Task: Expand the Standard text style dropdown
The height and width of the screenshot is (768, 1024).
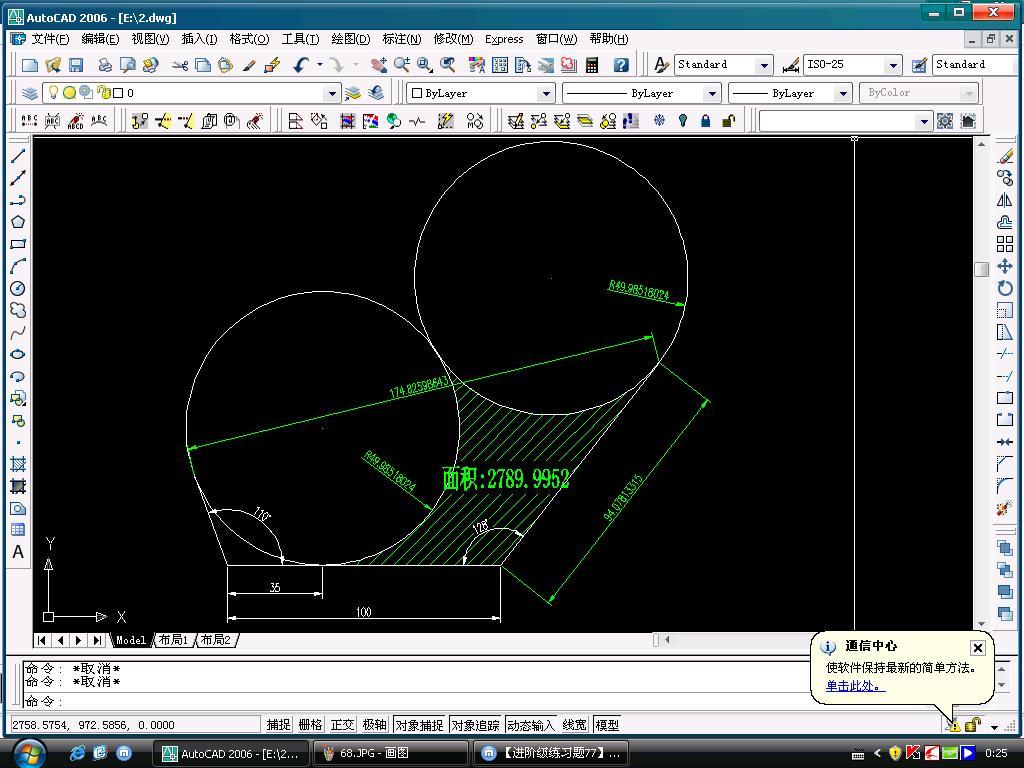Action: pyautogui.click(x=763, y=65)
